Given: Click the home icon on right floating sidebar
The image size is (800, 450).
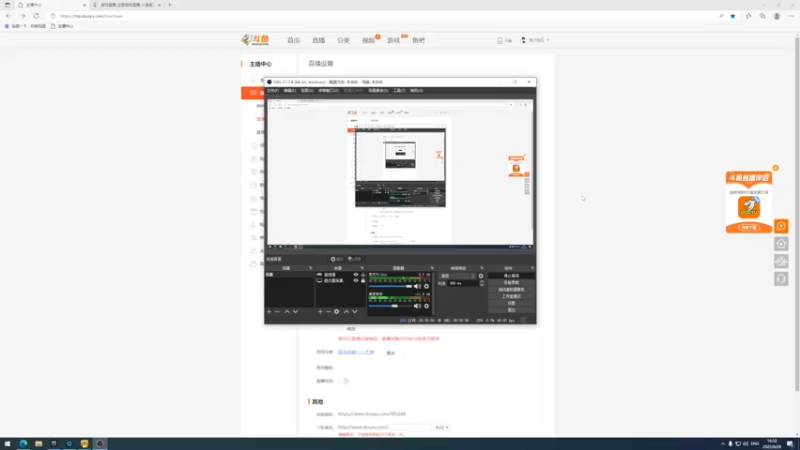Looking at the screenshot, I should (x=781, y=244).
